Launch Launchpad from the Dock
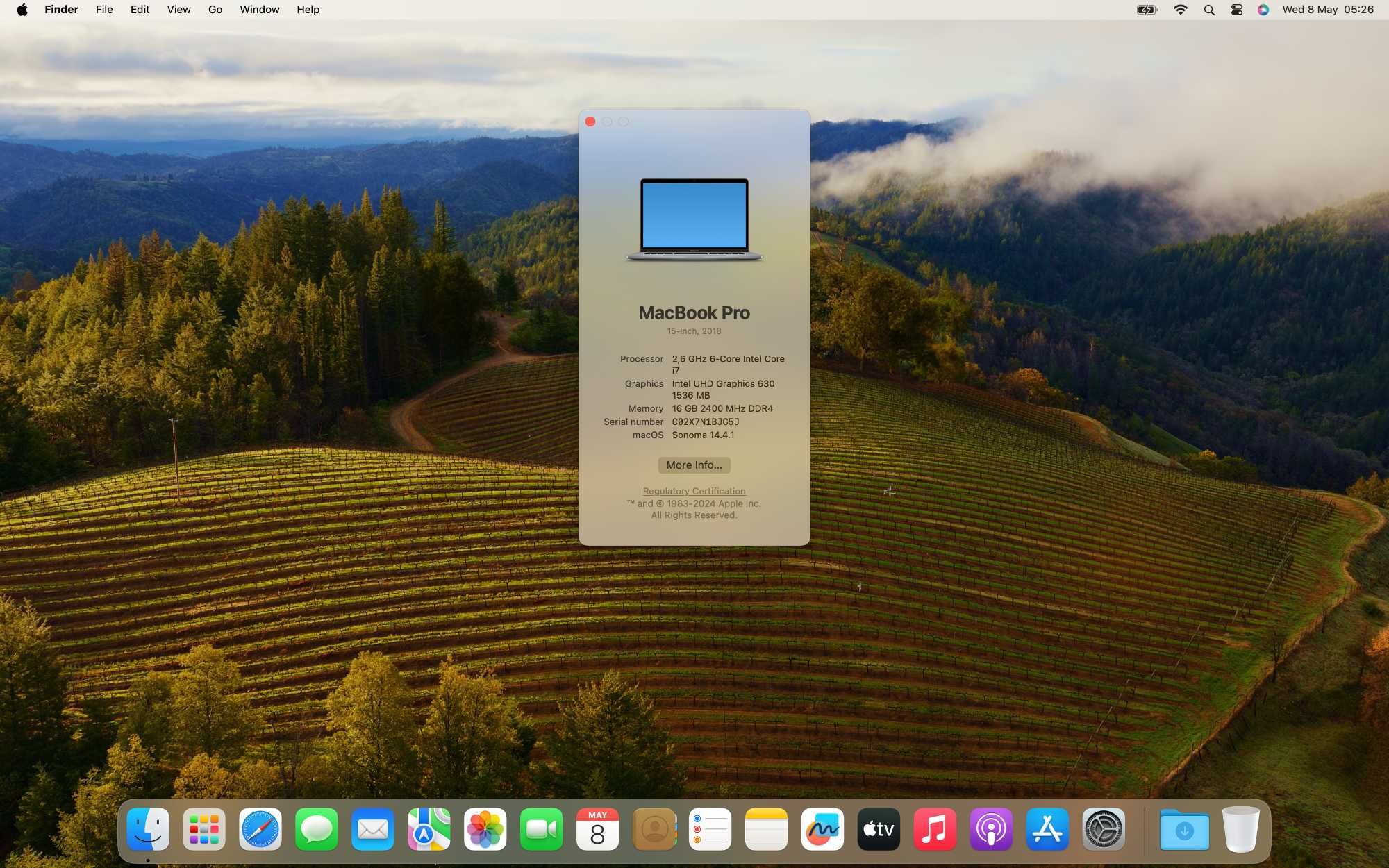 tap(204, 829)
